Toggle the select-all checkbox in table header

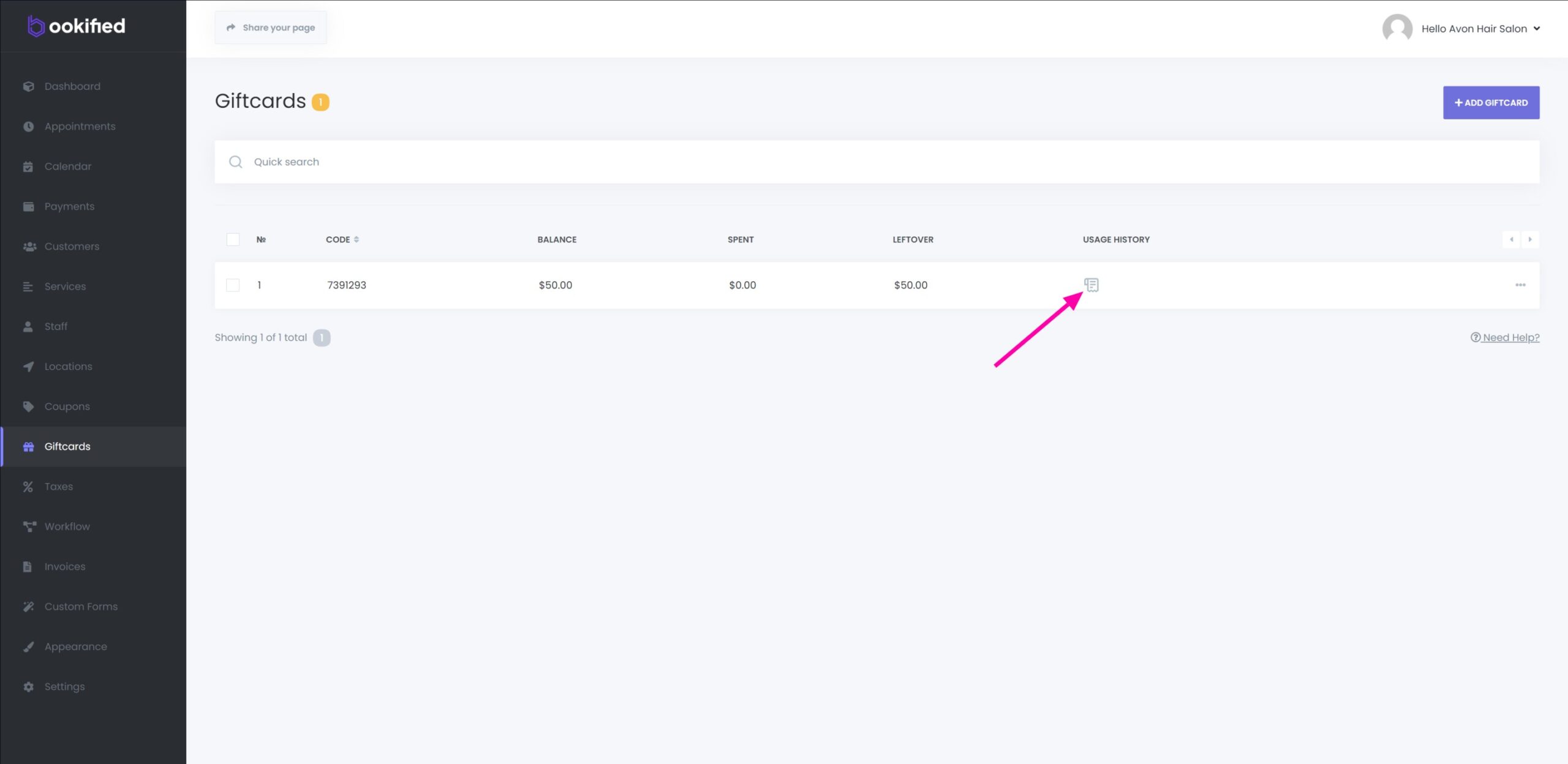point(233,239)
